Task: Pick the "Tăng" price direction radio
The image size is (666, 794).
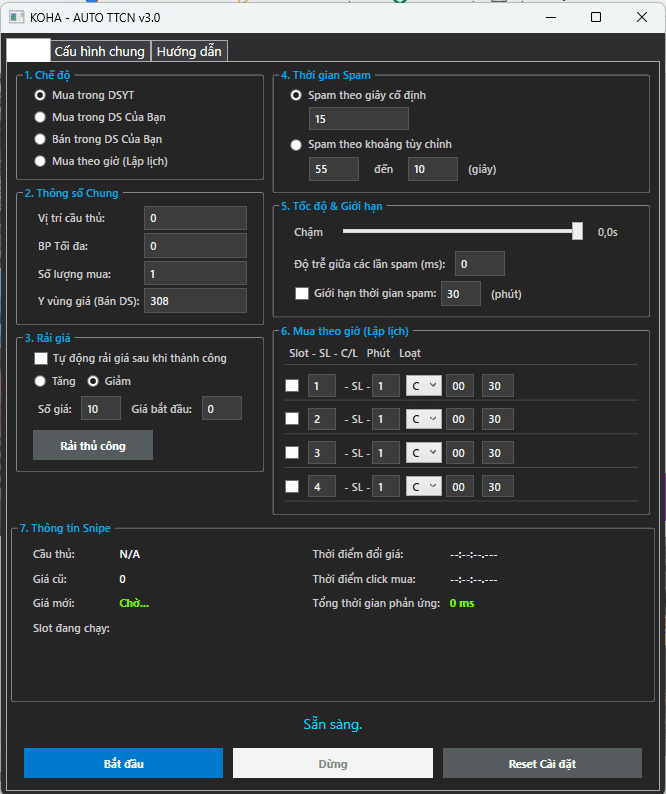Action: pos(40,381)
